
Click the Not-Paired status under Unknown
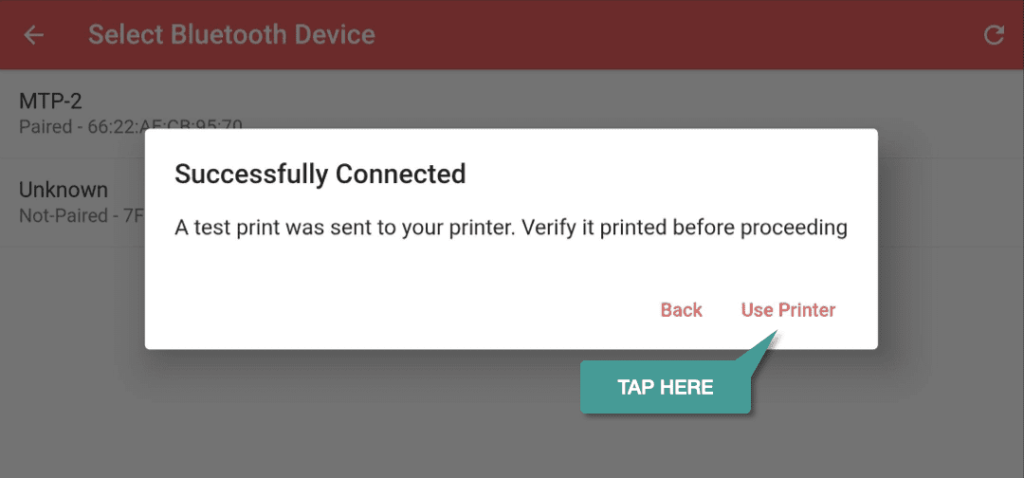(62, 215)
